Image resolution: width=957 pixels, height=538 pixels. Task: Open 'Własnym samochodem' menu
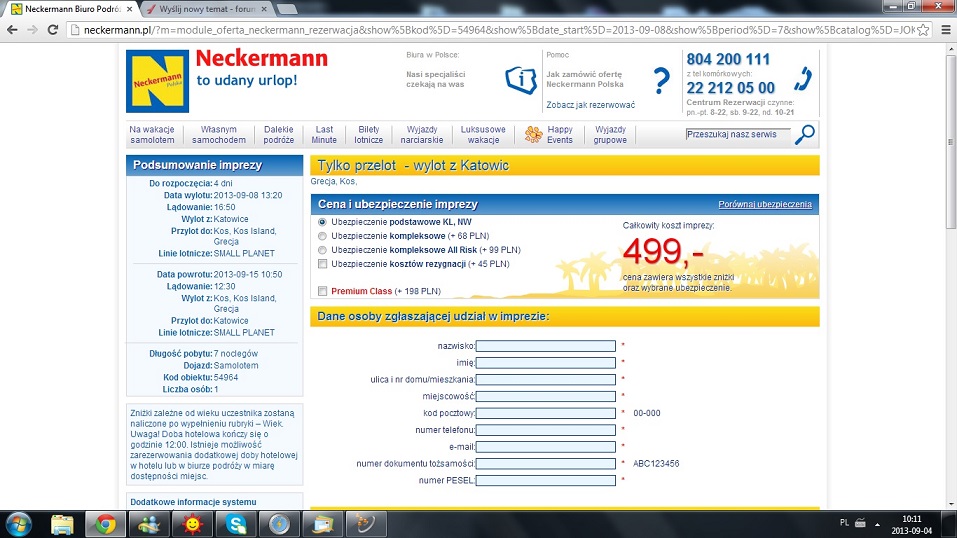(218, 135)
